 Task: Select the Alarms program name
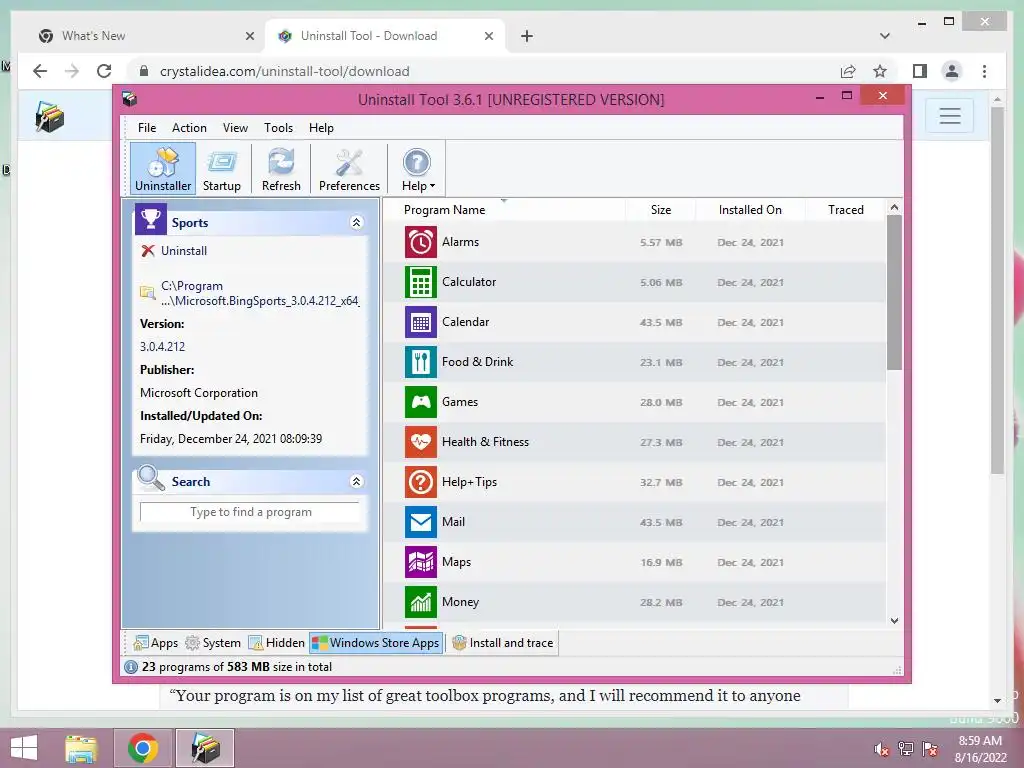[460, 242]
